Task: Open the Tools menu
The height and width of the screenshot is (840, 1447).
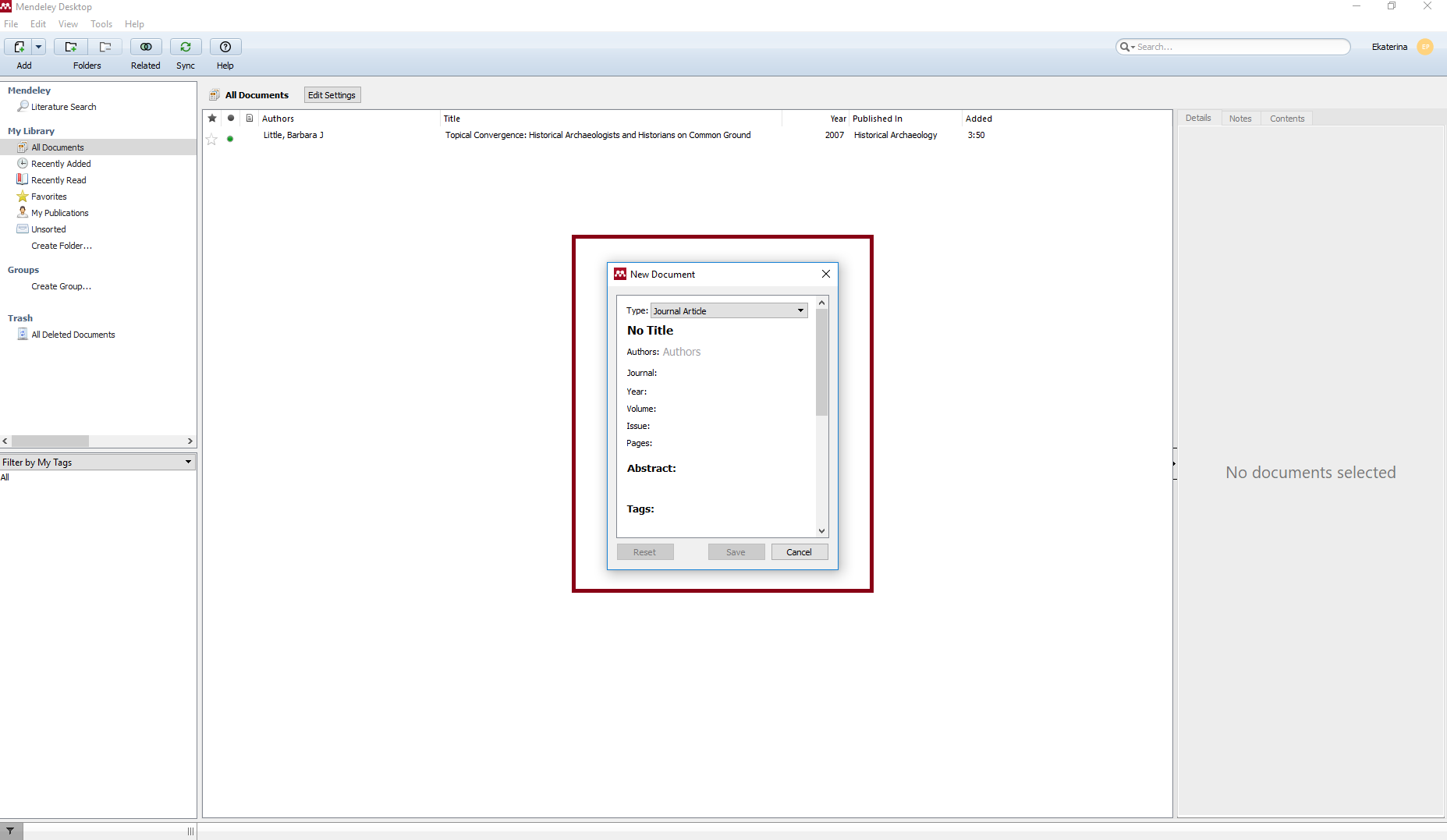Action: pyautogui.click(x=101, y=24)
